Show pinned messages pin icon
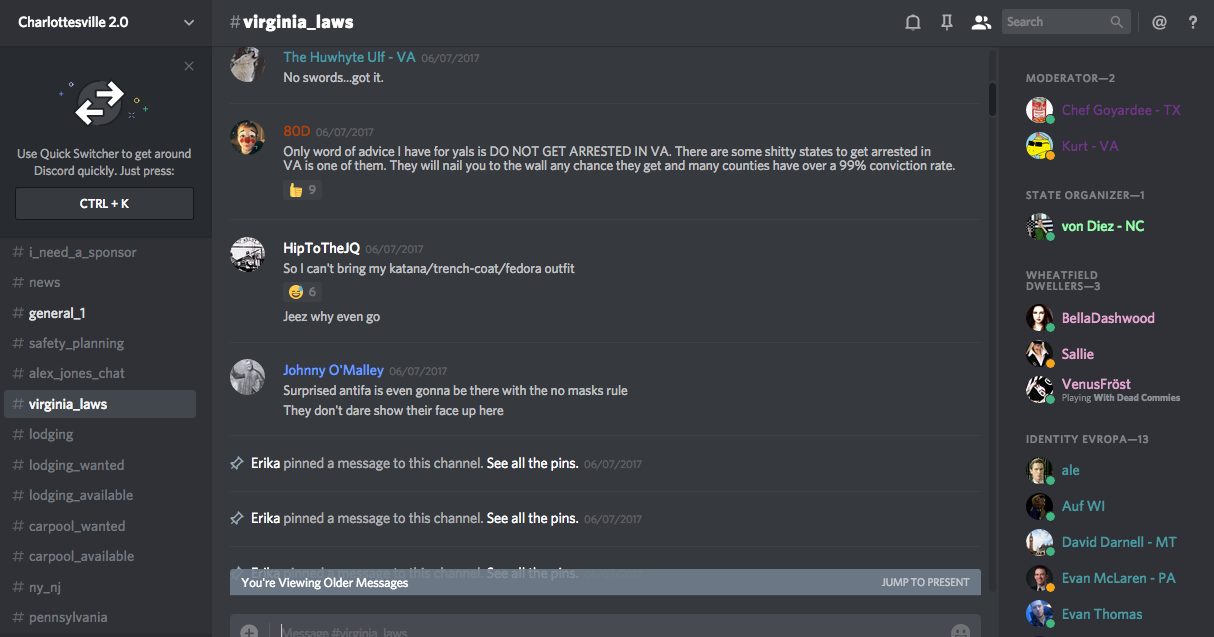Viewport: 1214px width, 637px height. pyautogui.click(x=946, y=22)
